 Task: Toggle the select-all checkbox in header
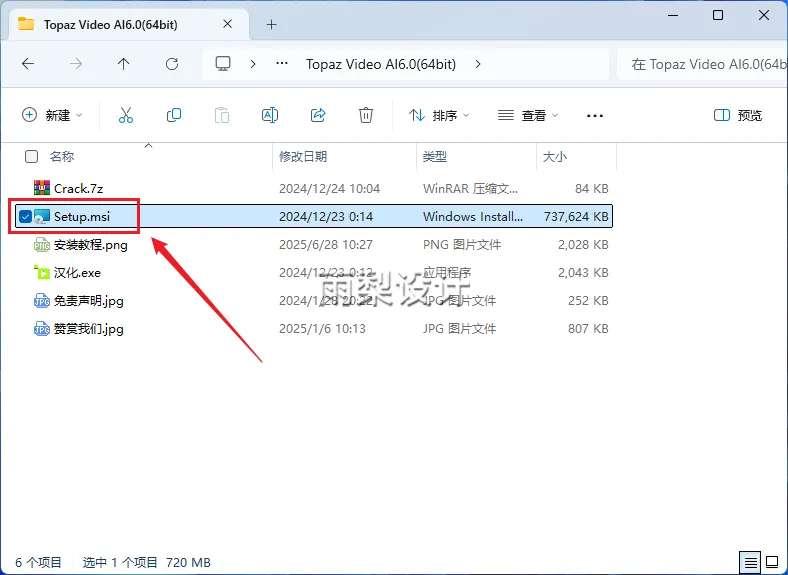pos(31,156)
